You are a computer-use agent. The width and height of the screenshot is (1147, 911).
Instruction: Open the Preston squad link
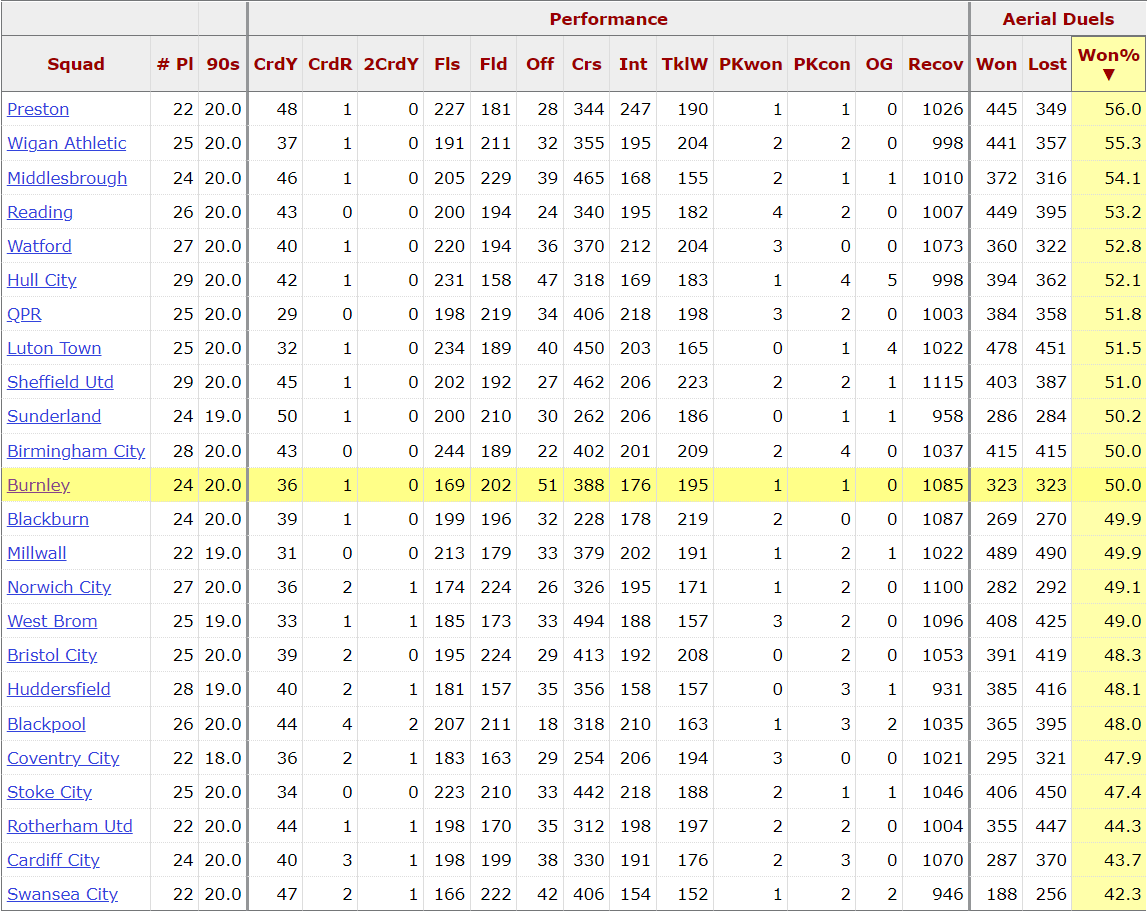pos(38,109)
